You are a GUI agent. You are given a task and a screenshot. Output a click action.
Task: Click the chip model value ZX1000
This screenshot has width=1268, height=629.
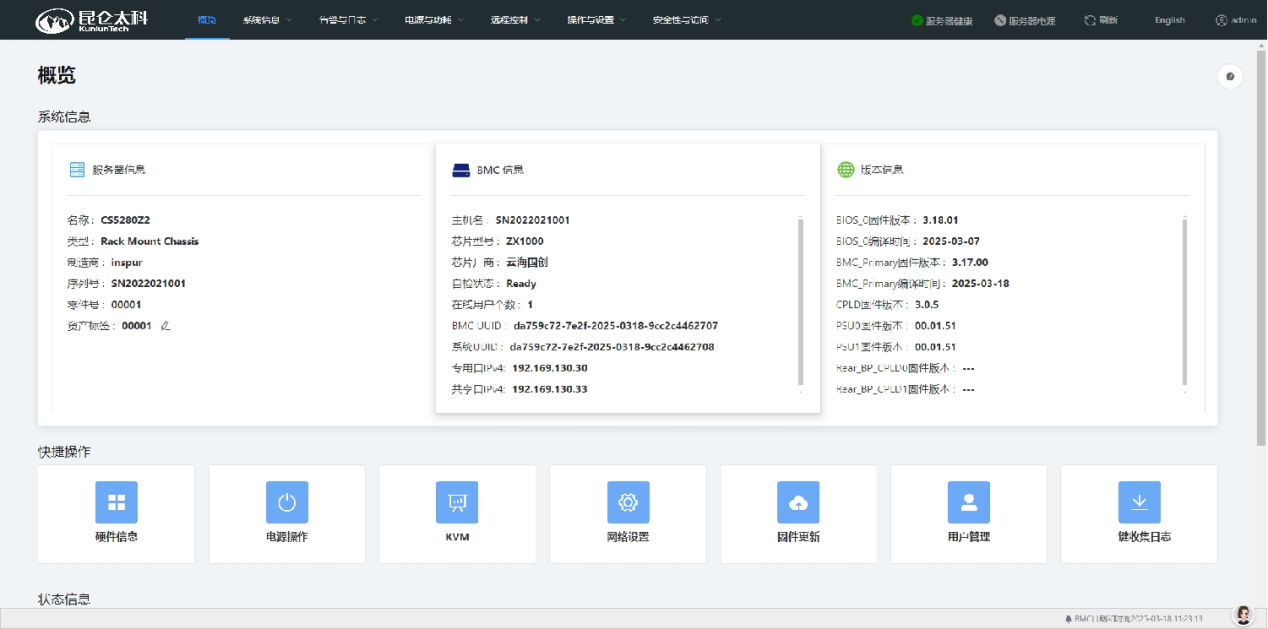pyautogui.click(x=525, y=241)
